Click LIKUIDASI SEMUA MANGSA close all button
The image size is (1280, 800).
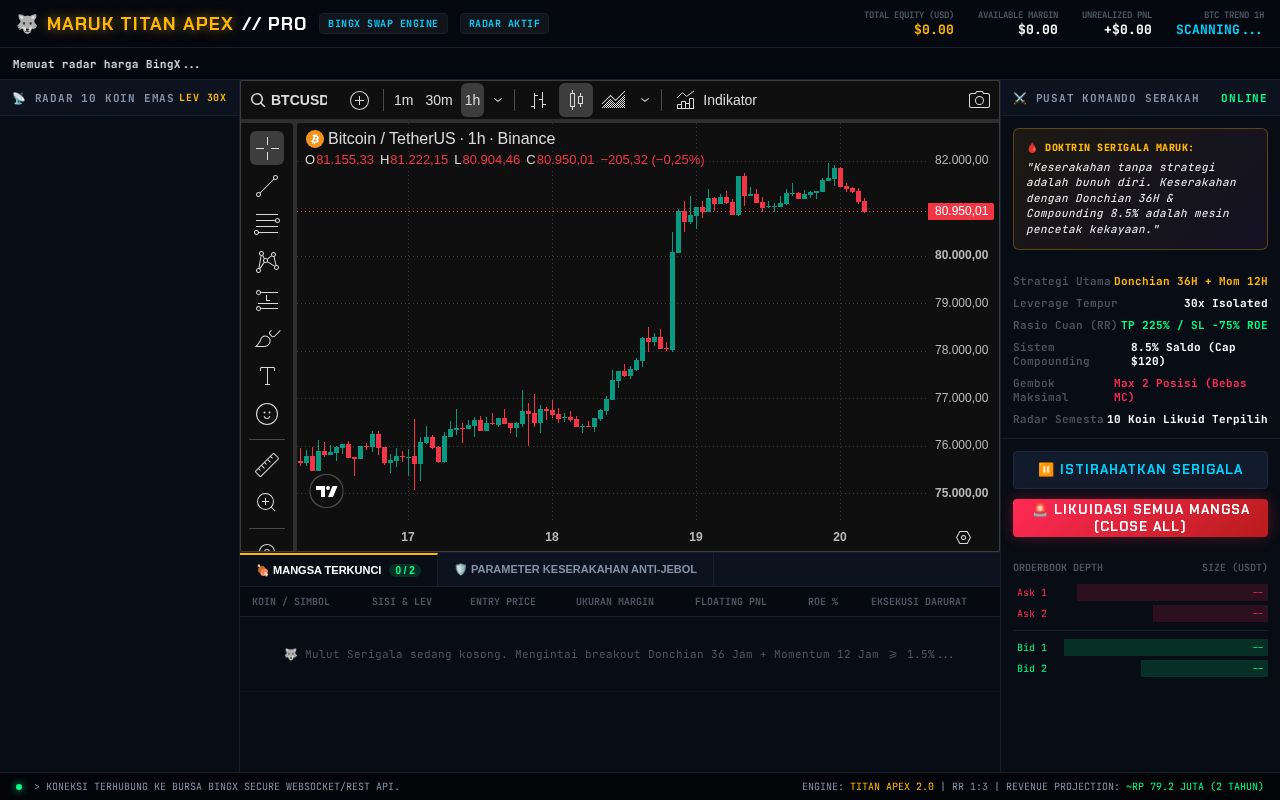click(x=1140, y=518)
